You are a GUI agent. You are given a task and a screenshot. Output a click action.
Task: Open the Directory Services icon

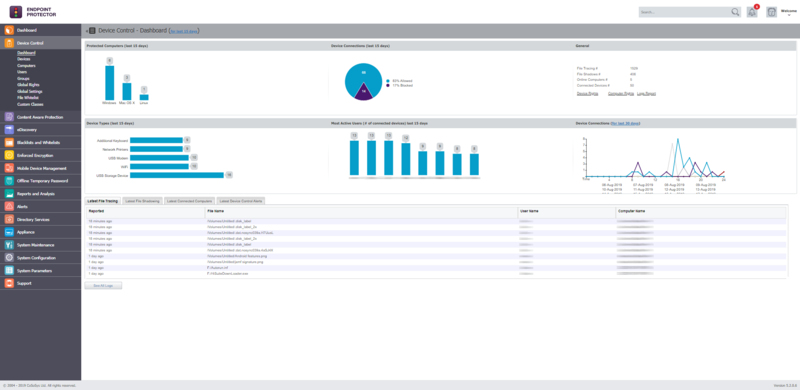tap(9, 219)
